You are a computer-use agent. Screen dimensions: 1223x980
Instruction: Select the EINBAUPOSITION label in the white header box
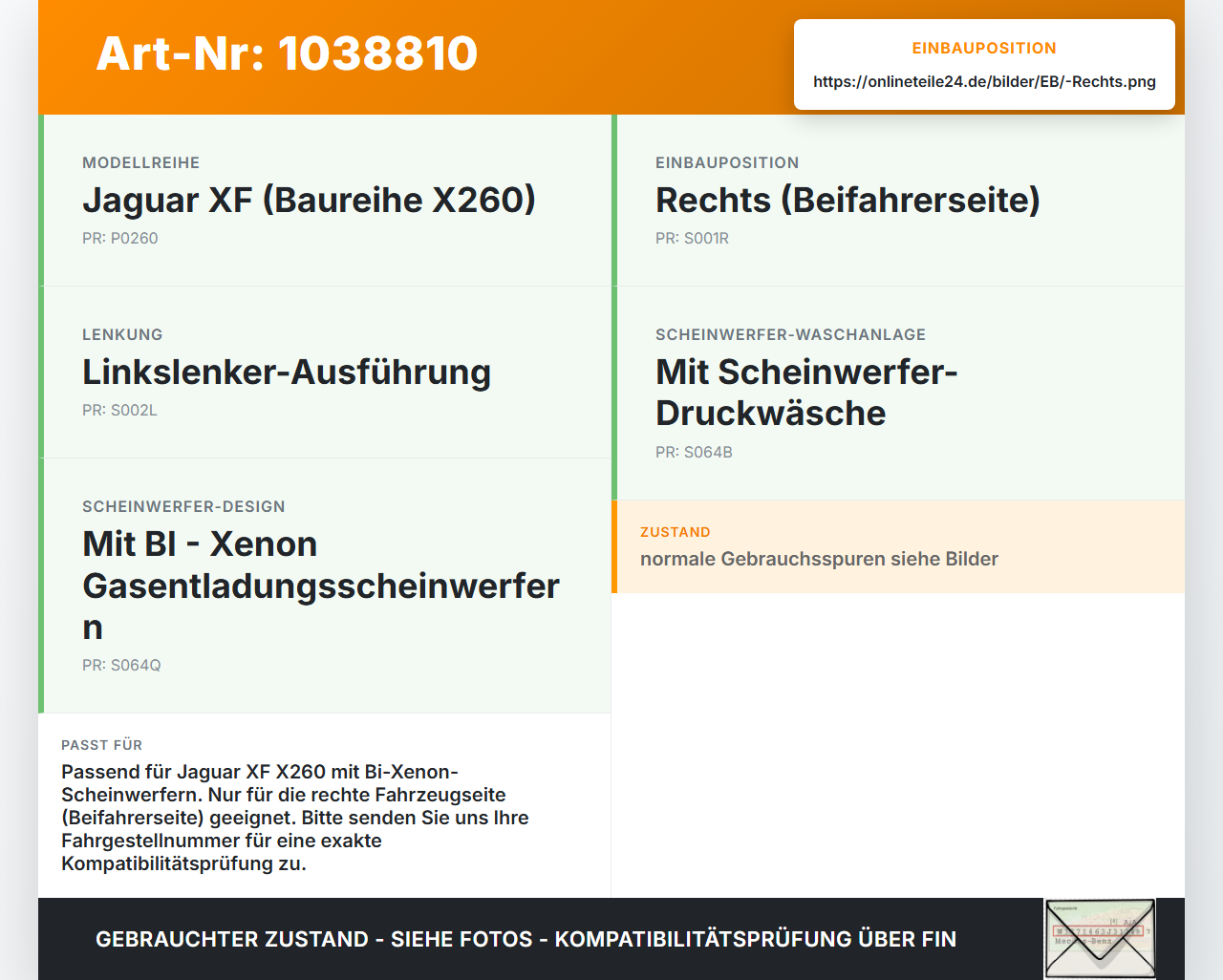(x=984, y=48)
